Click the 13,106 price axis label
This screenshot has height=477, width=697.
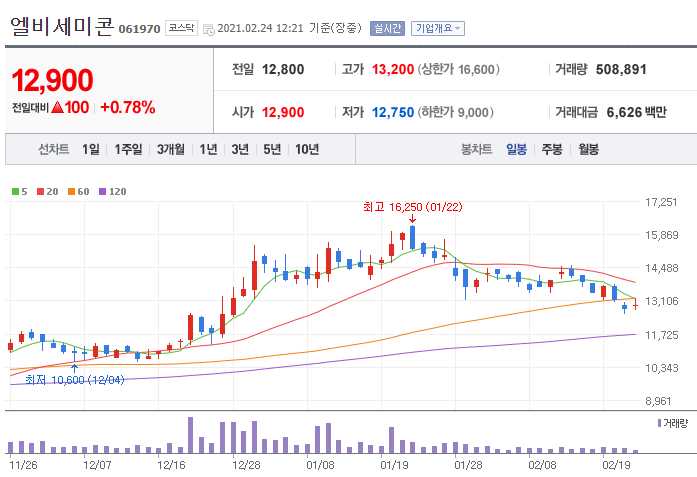[x=661, y=301]
